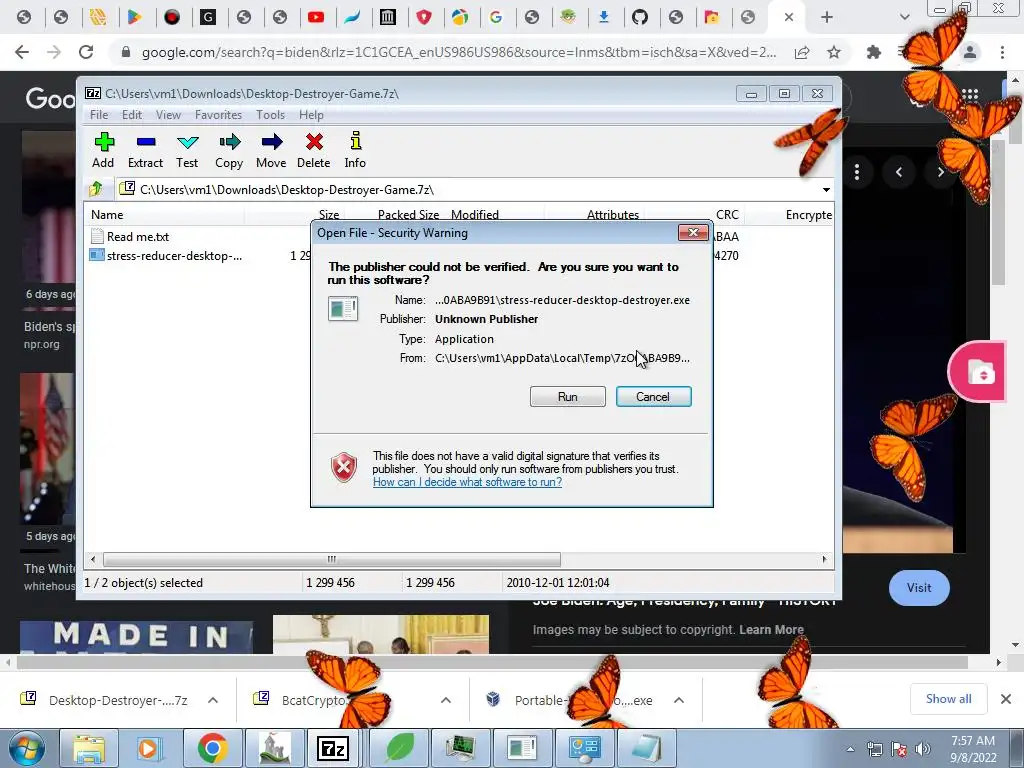This screenshot has width=1024, height=768.
Task: Switch to the Google 'G' favicon tab
Action: [x=496, y=17]
